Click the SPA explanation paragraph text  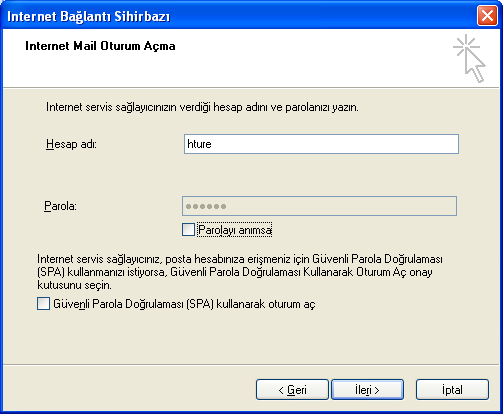tap(240, 272)
